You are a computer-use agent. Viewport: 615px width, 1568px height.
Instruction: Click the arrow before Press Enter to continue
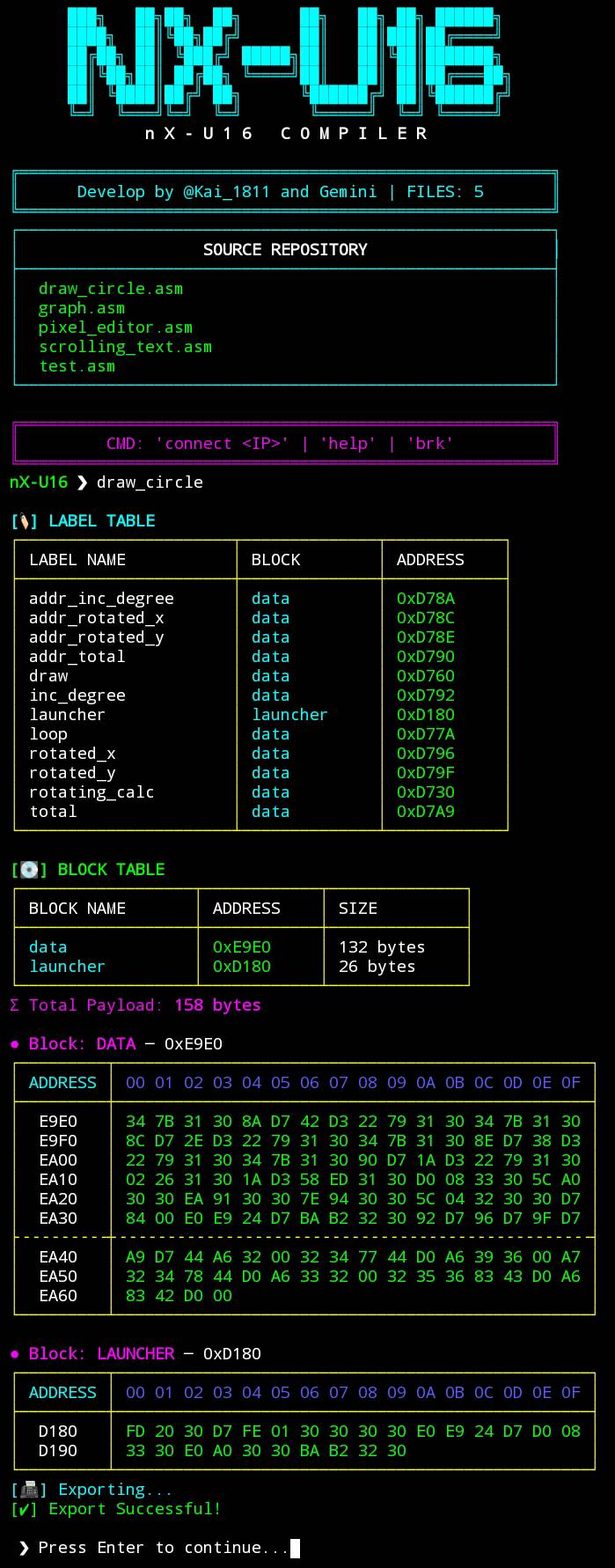point(24,1548)
